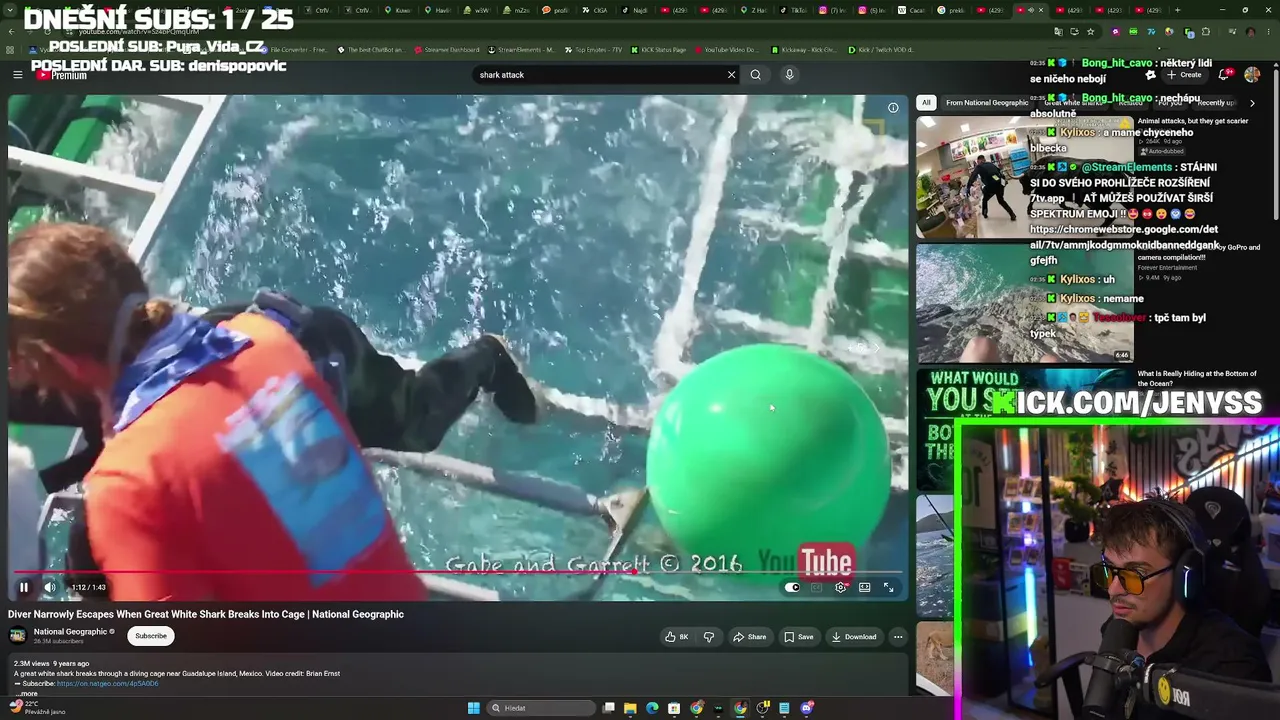Select 'From National Geographic' filter chip
This screenshot has height=720, width=1280.
(x=987, y=102)
